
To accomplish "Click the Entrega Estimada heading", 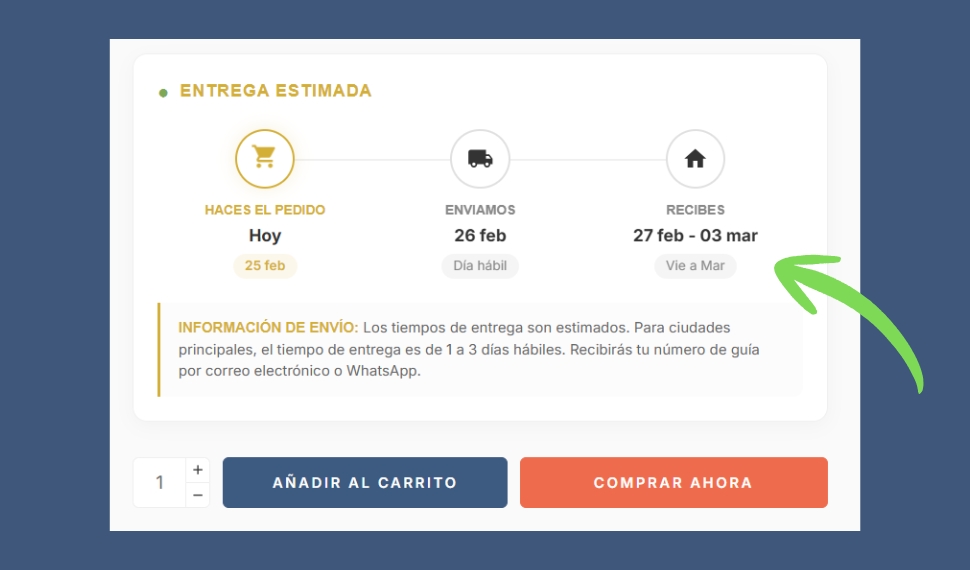I will click(275, 91).
